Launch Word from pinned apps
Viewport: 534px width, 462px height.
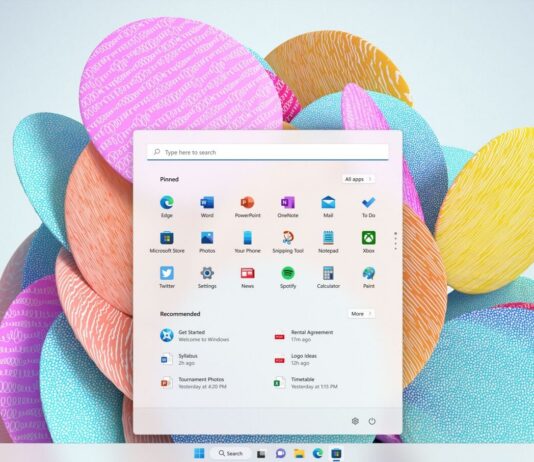coord(207,206)
